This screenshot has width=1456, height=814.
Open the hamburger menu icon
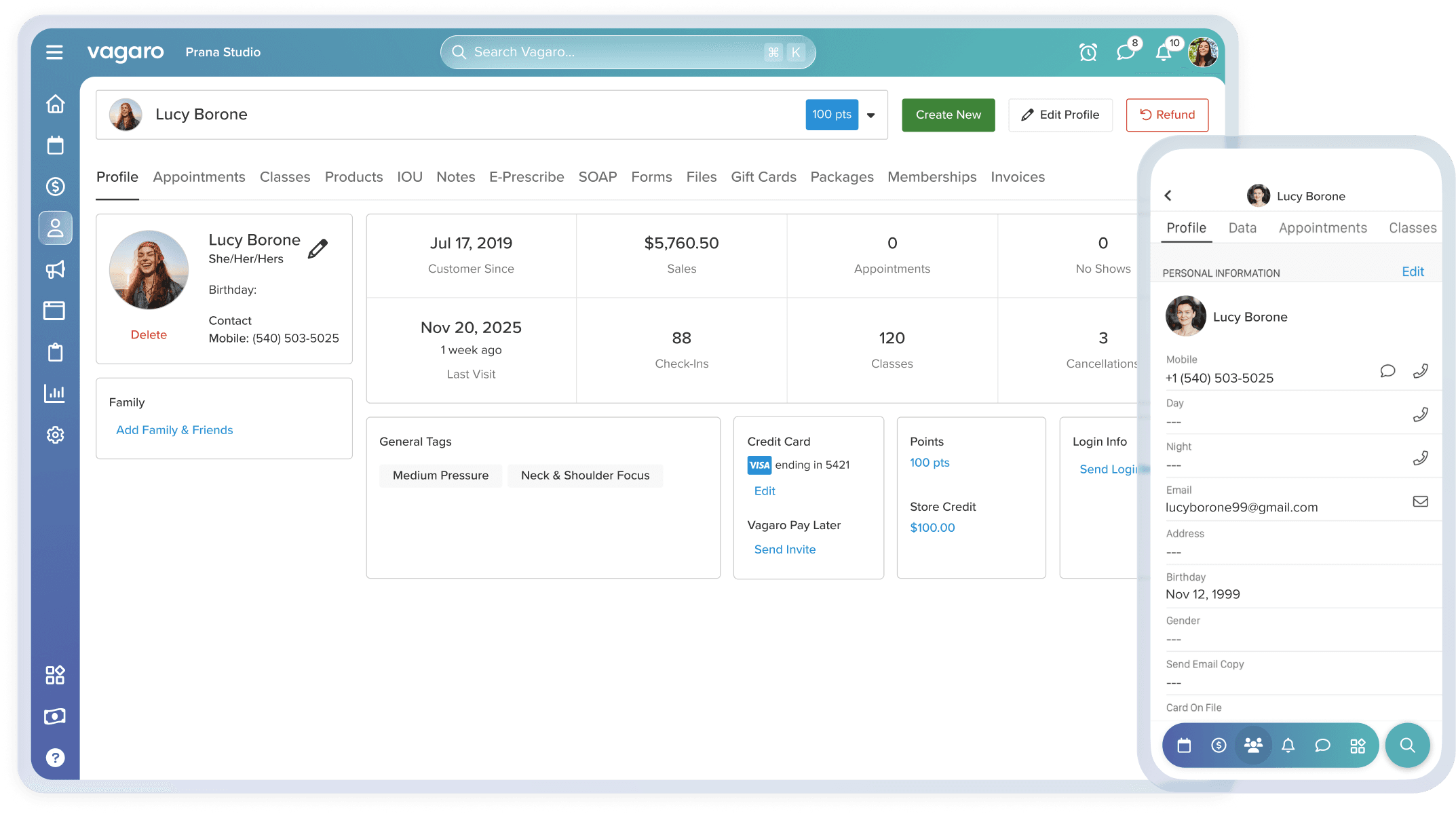(54, 52)
